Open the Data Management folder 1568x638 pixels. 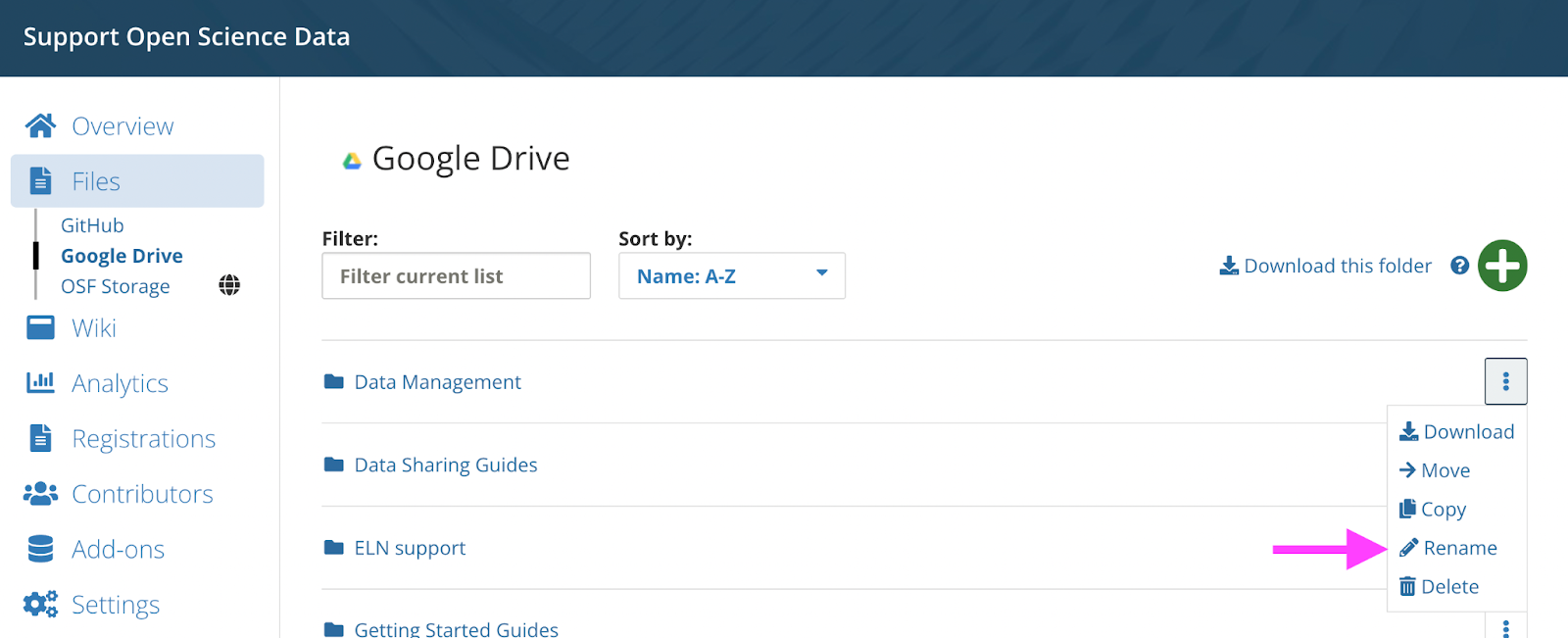click(437, 382)
